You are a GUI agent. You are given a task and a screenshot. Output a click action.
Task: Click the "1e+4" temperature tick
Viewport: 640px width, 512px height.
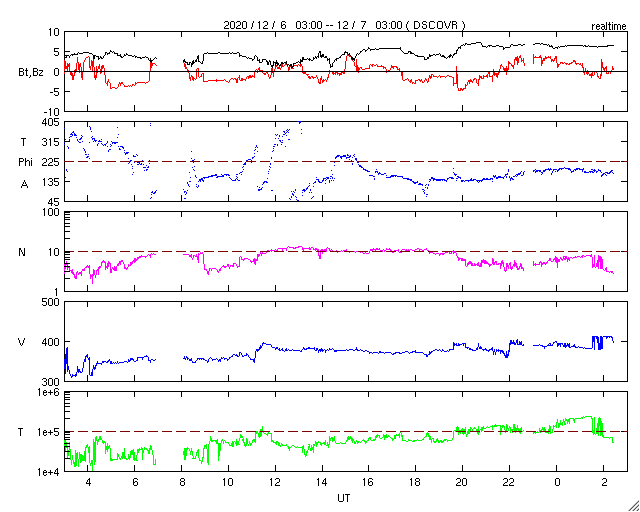[x=49, y=472]
